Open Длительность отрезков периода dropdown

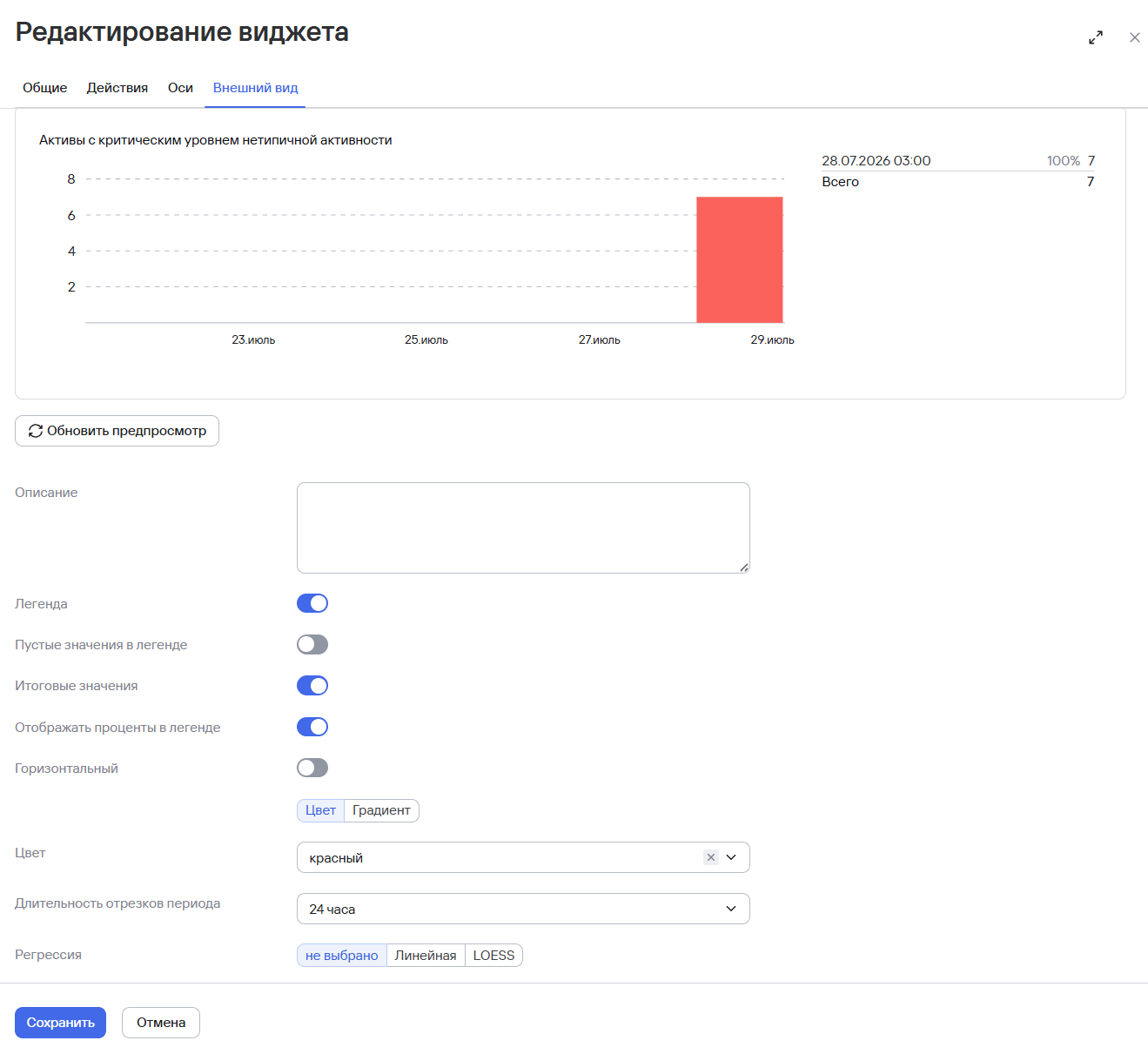(523, 909)
